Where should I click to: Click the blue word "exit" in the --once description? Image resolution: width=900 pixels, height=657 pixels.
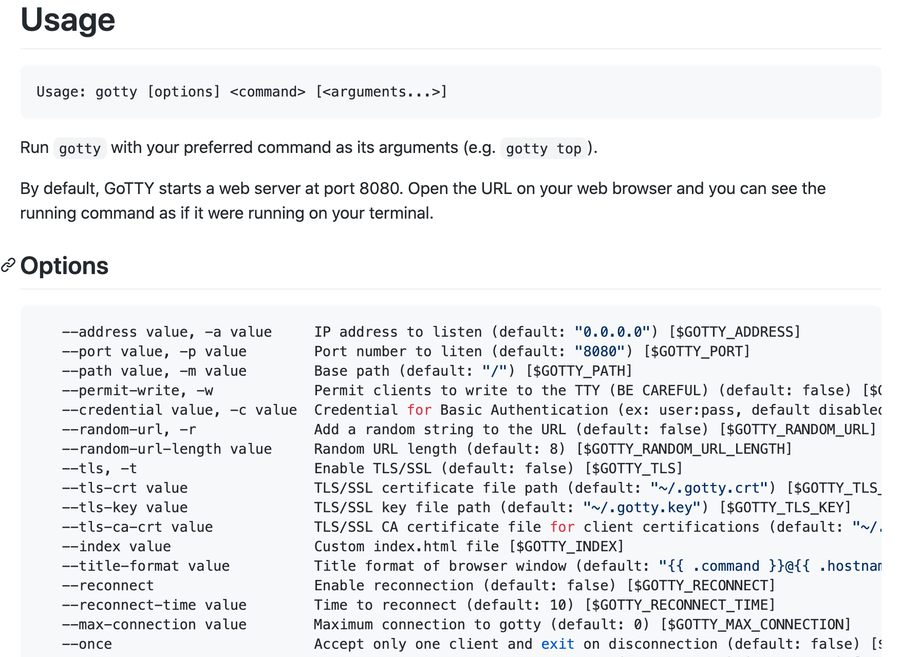point(557,644)
